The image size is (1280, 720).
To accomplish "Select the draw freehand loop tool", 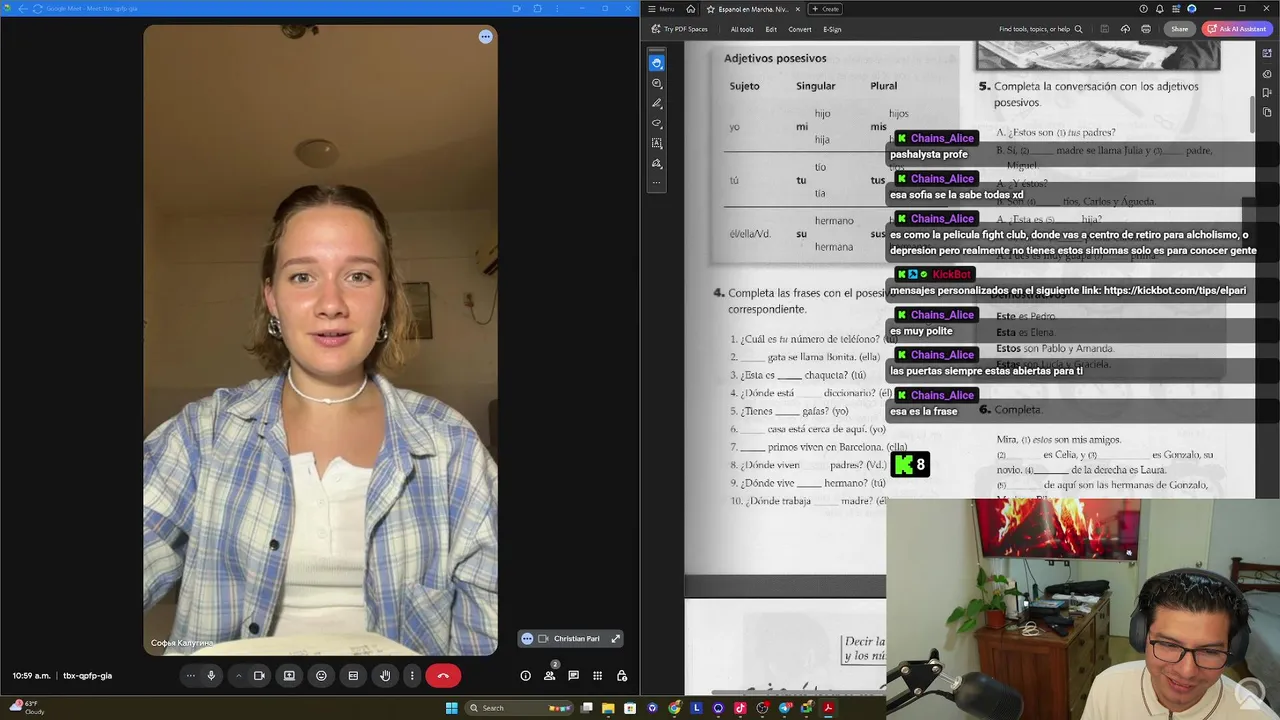I will pyautogui.click(x=657, y=123).
